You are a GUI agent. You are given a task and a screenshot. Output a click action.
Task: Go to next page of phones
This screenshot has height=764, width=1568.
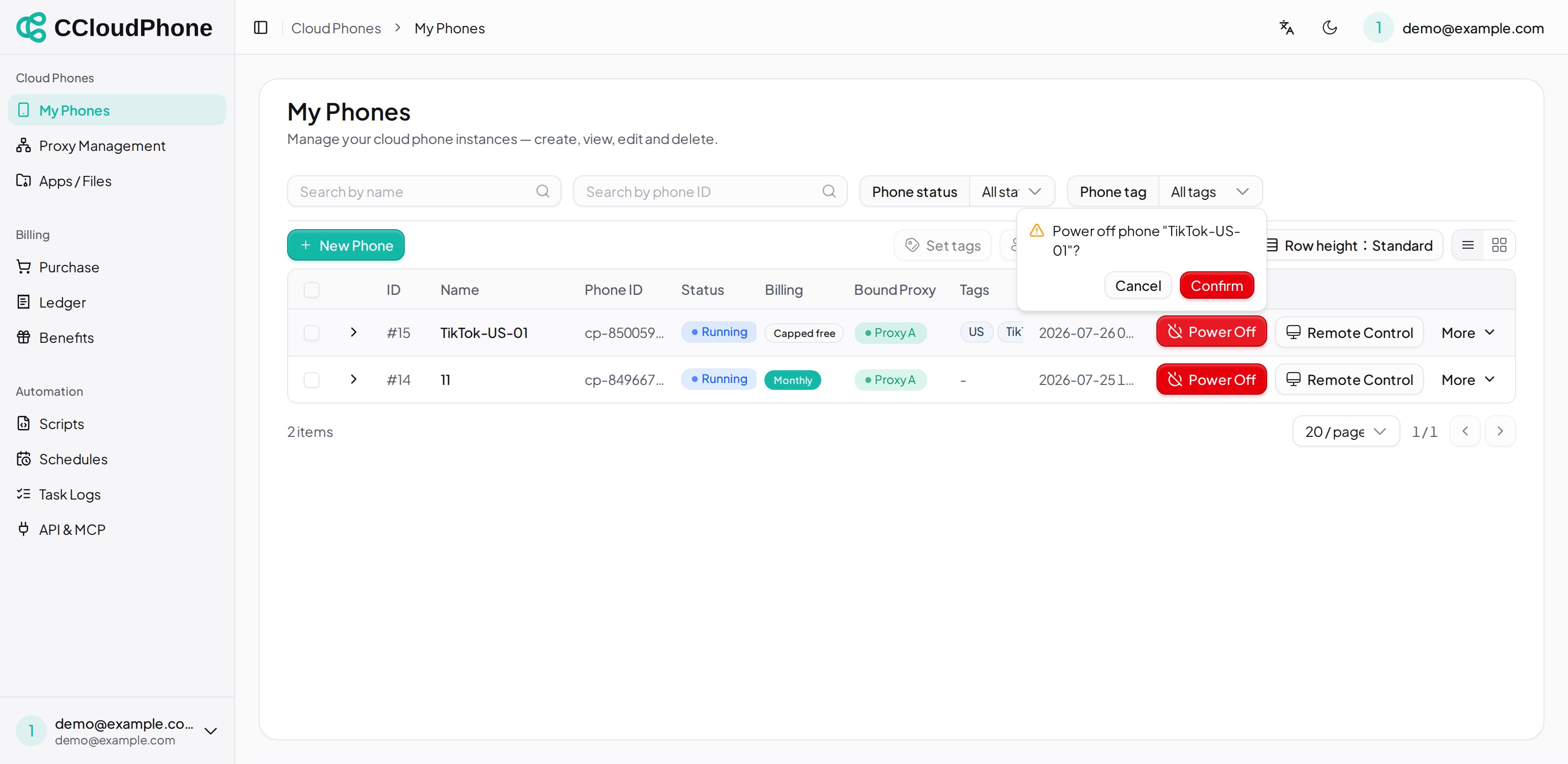(x=1500, y=430)
